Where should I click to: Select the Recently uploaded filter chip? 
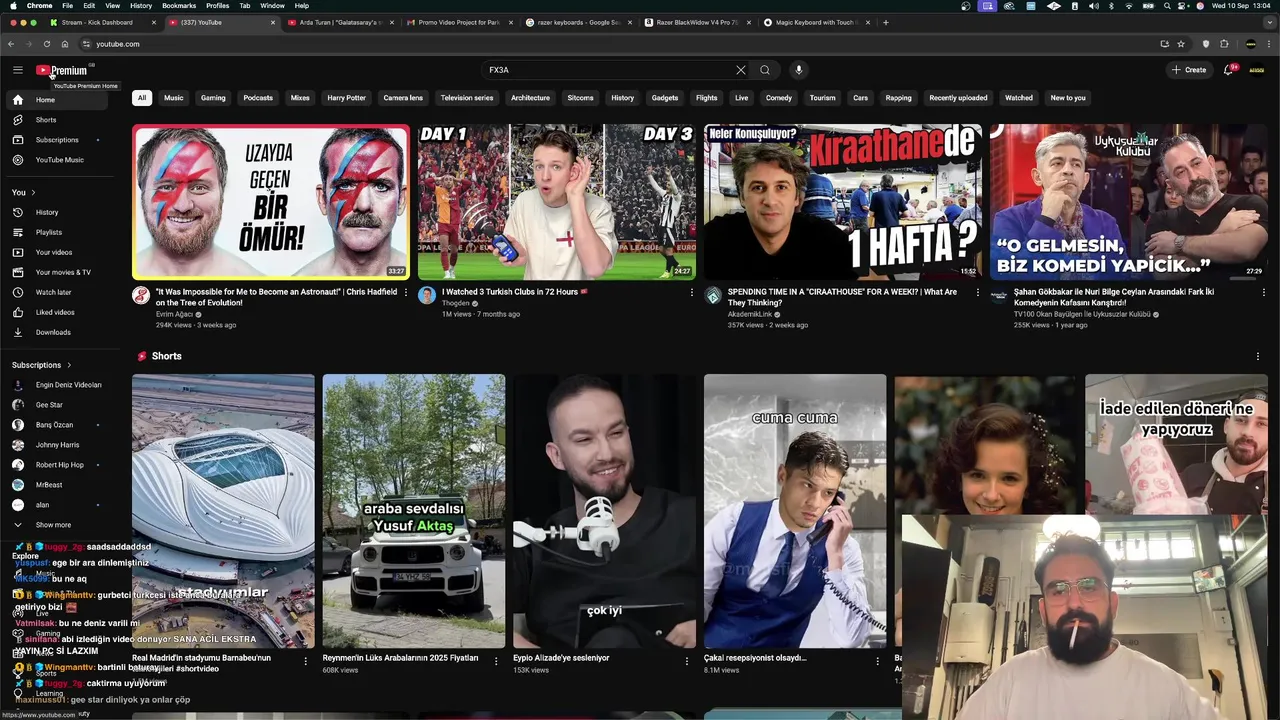[x=958, y=98]
